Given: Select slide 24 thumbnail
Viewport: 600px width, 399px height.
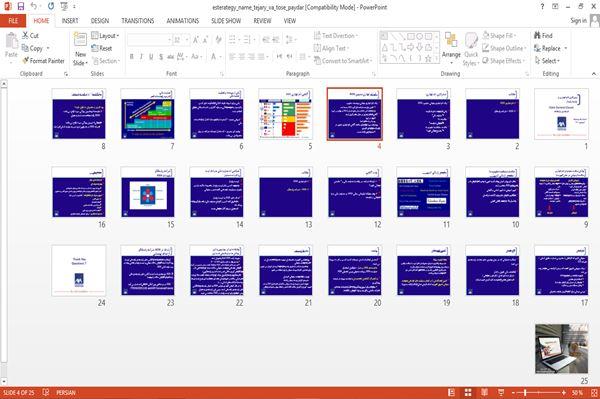Looking at the screenshot, I should 79,271.
